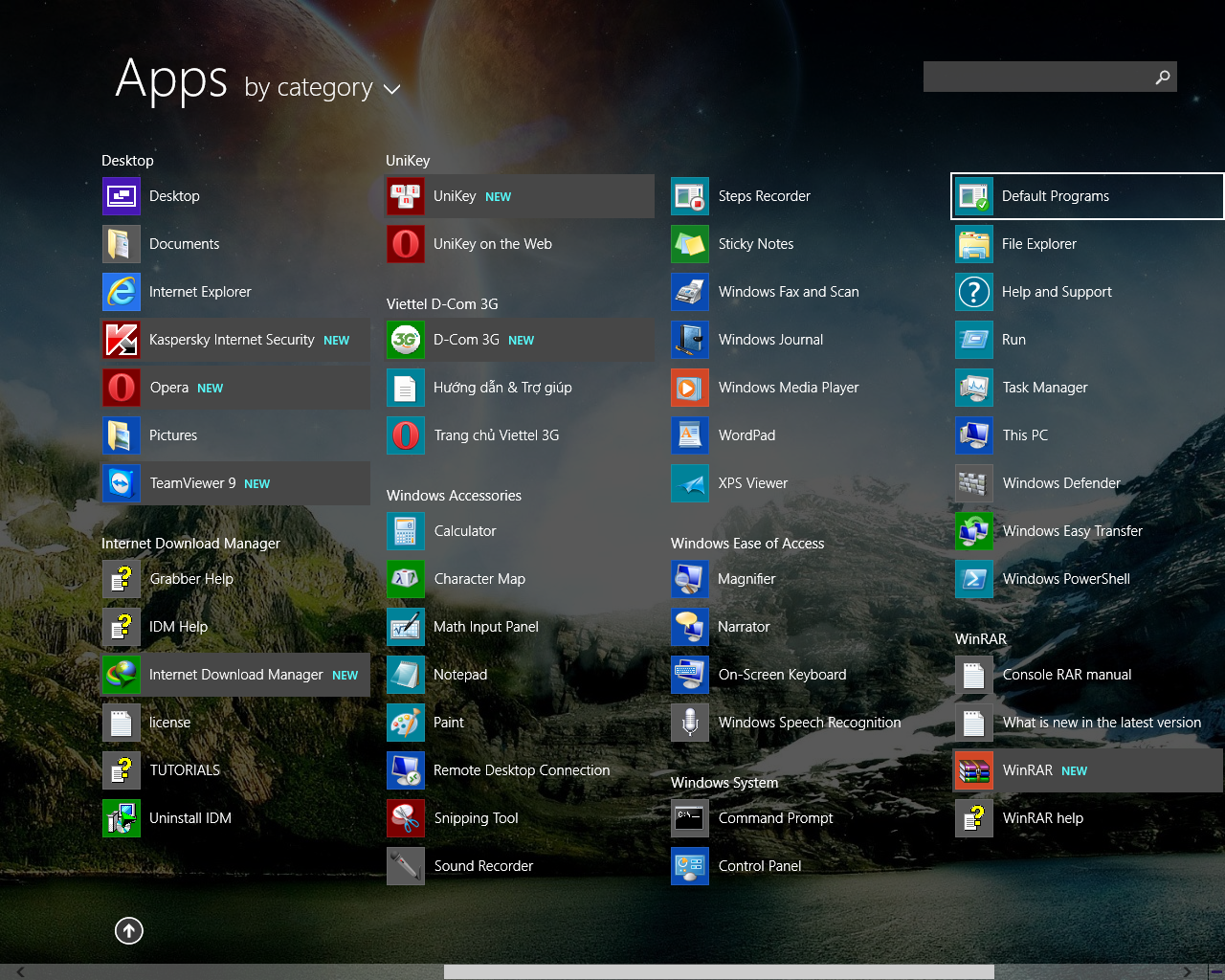Image resolution: width=1225 pixels, height=980 pixels.
Task: Launch Windows Defender icon
Action: 974,483
